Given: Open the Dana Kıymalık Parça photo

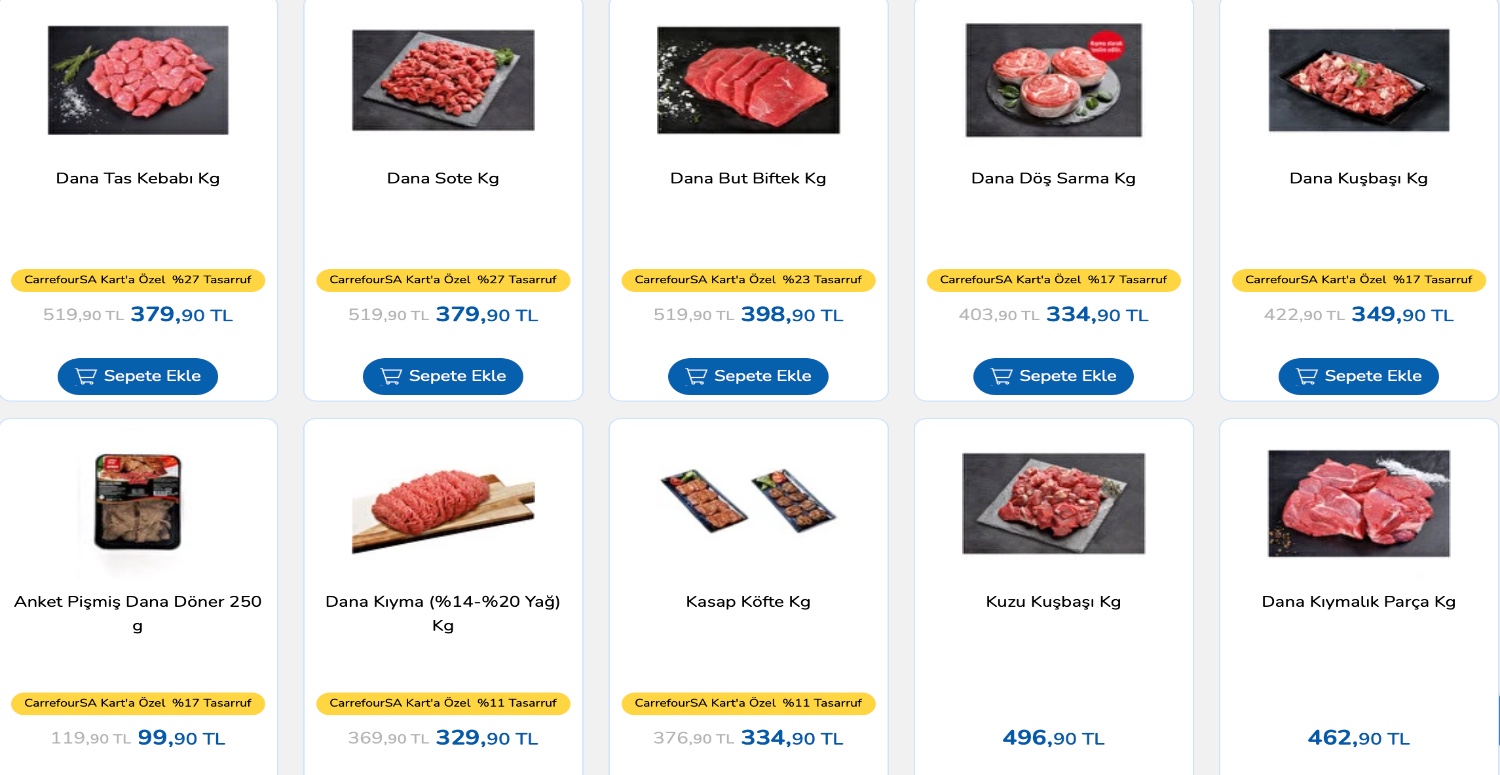Looking at the screenshot, I should coord(1358,503).
